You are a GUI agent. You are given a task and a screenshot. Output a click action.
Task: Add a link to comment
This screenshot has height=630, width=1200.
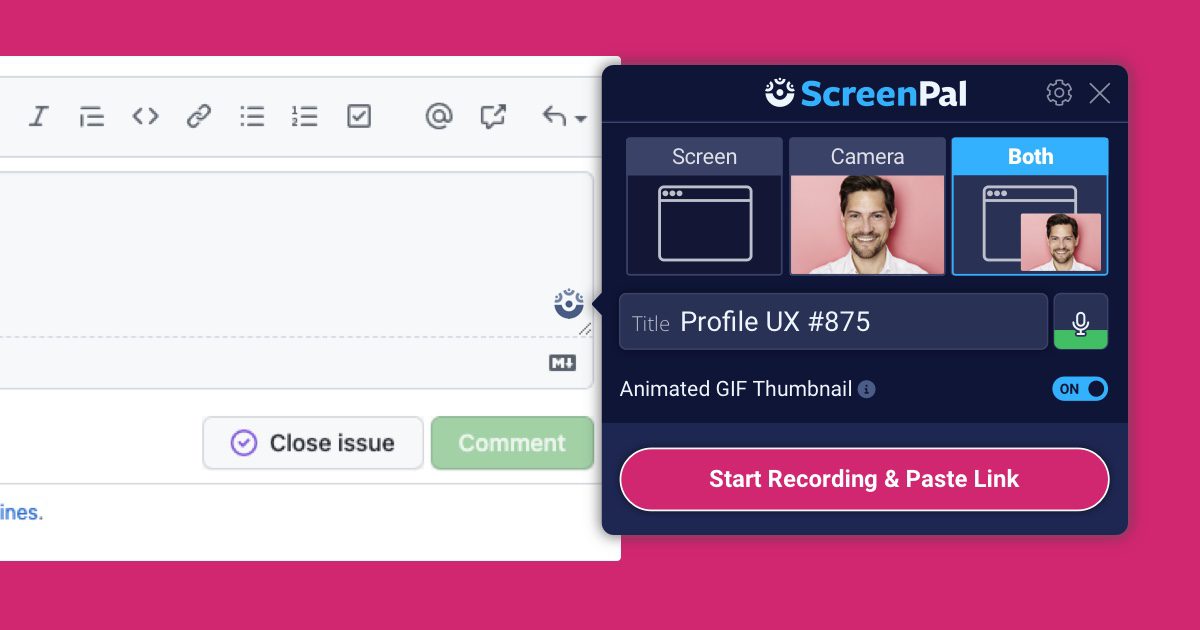[199, 116]
